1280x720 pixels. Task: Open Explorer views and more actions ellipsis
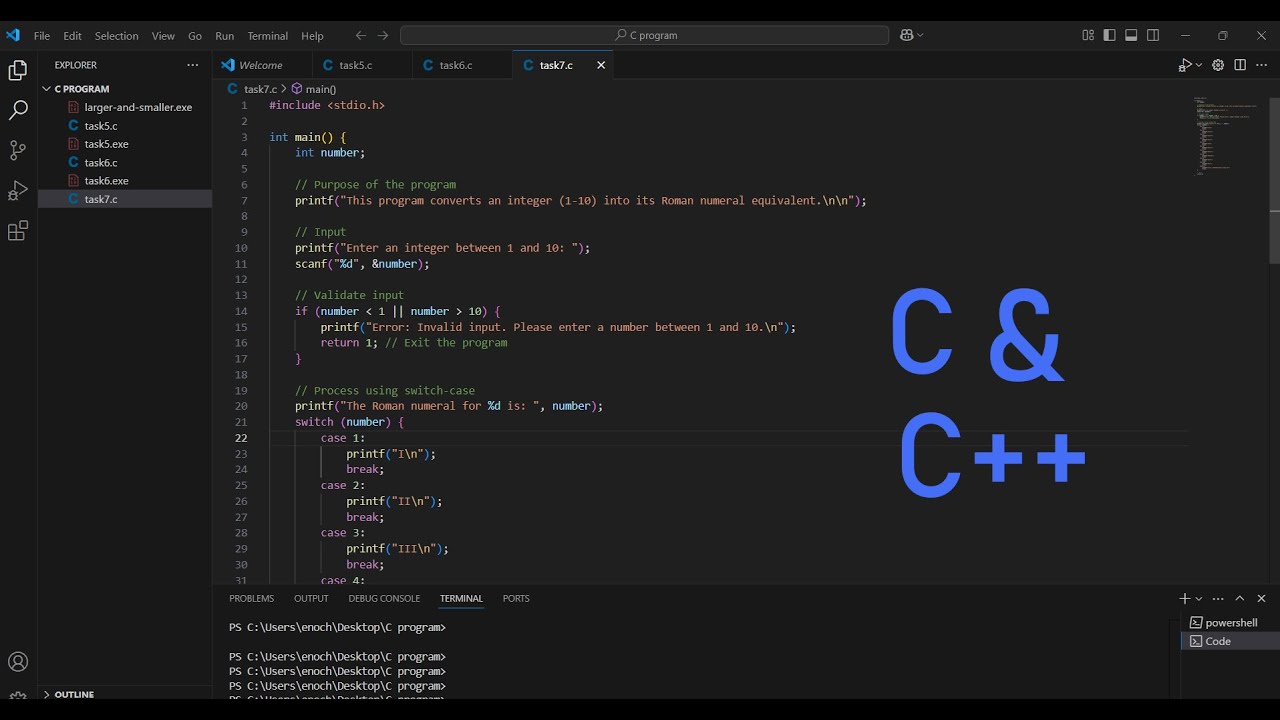[193, 65]
